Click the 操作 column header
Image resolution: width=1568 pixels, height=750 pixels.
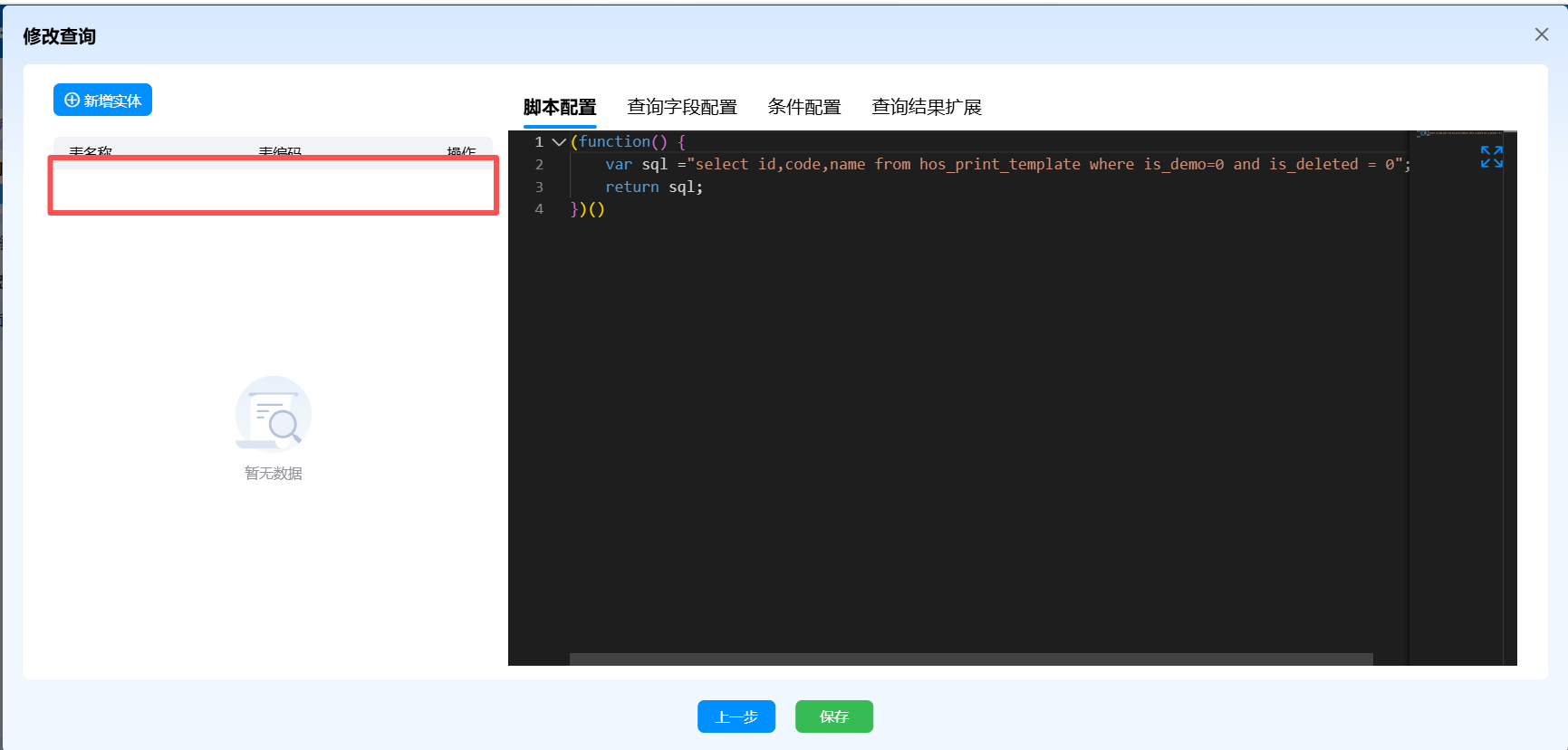(x=461, y=149)
